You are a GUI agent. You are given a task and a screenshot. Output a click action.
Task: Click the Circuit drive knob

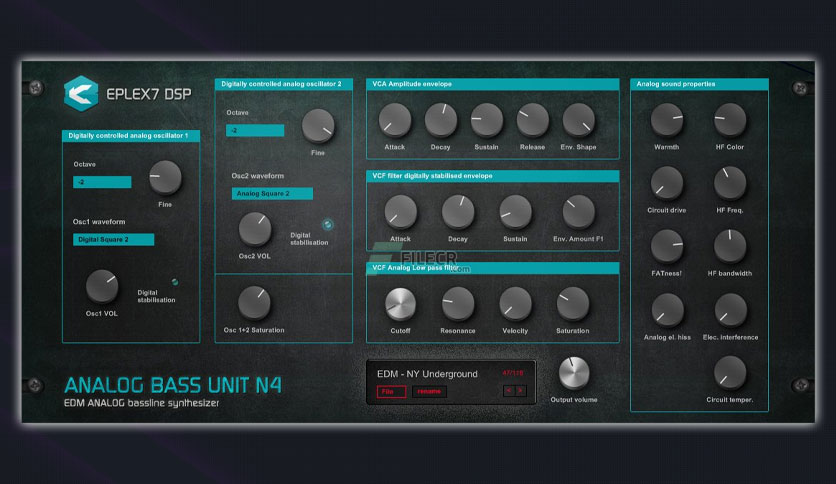[666, 183]
